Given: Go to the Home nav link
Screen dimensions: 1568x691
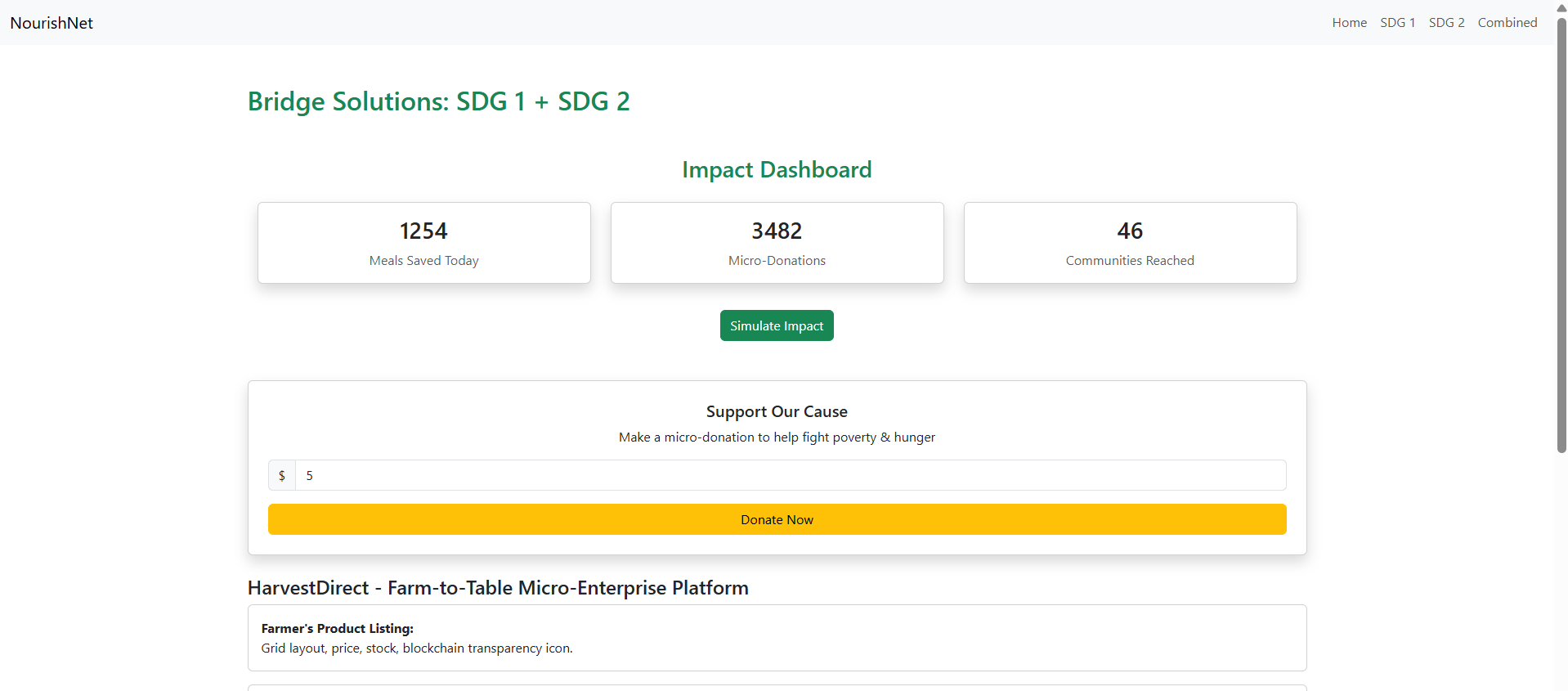Looking at the screenshot, I should 1349,23.
